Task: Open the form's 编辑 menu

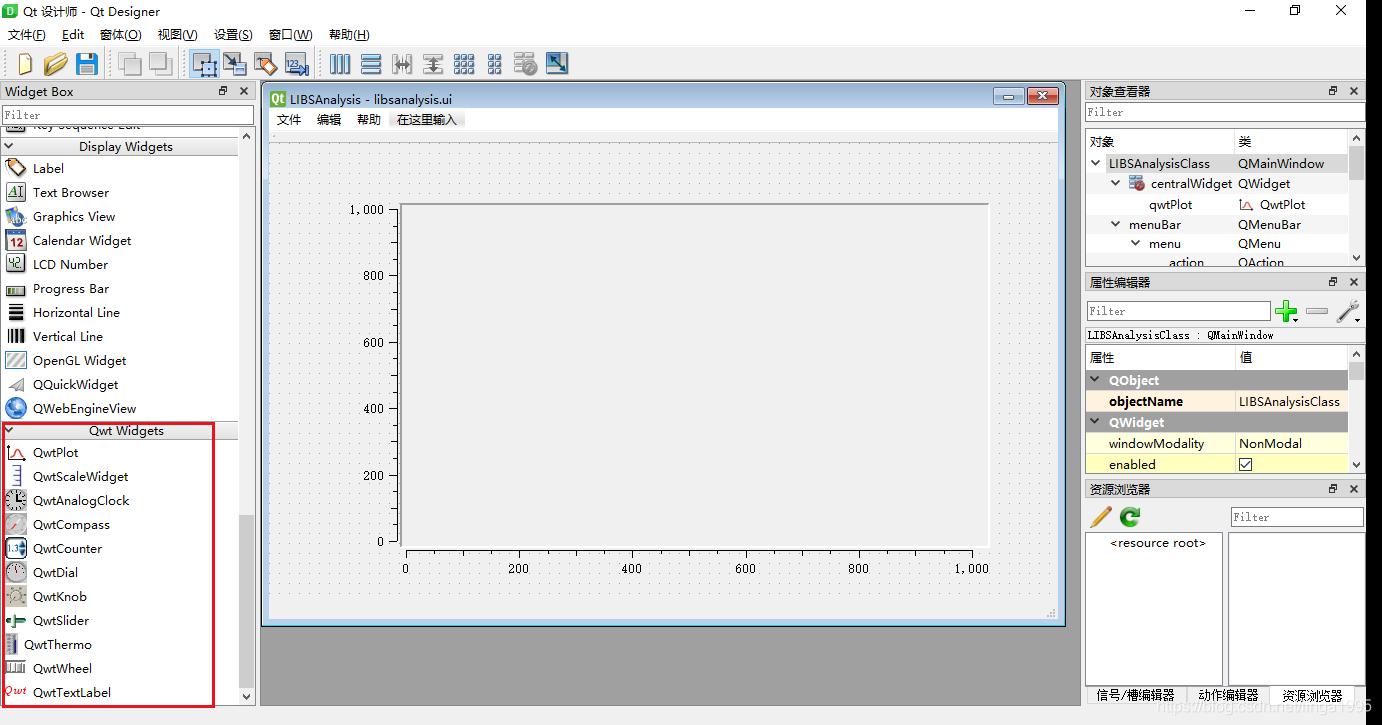Action: (x=329, y=120)
